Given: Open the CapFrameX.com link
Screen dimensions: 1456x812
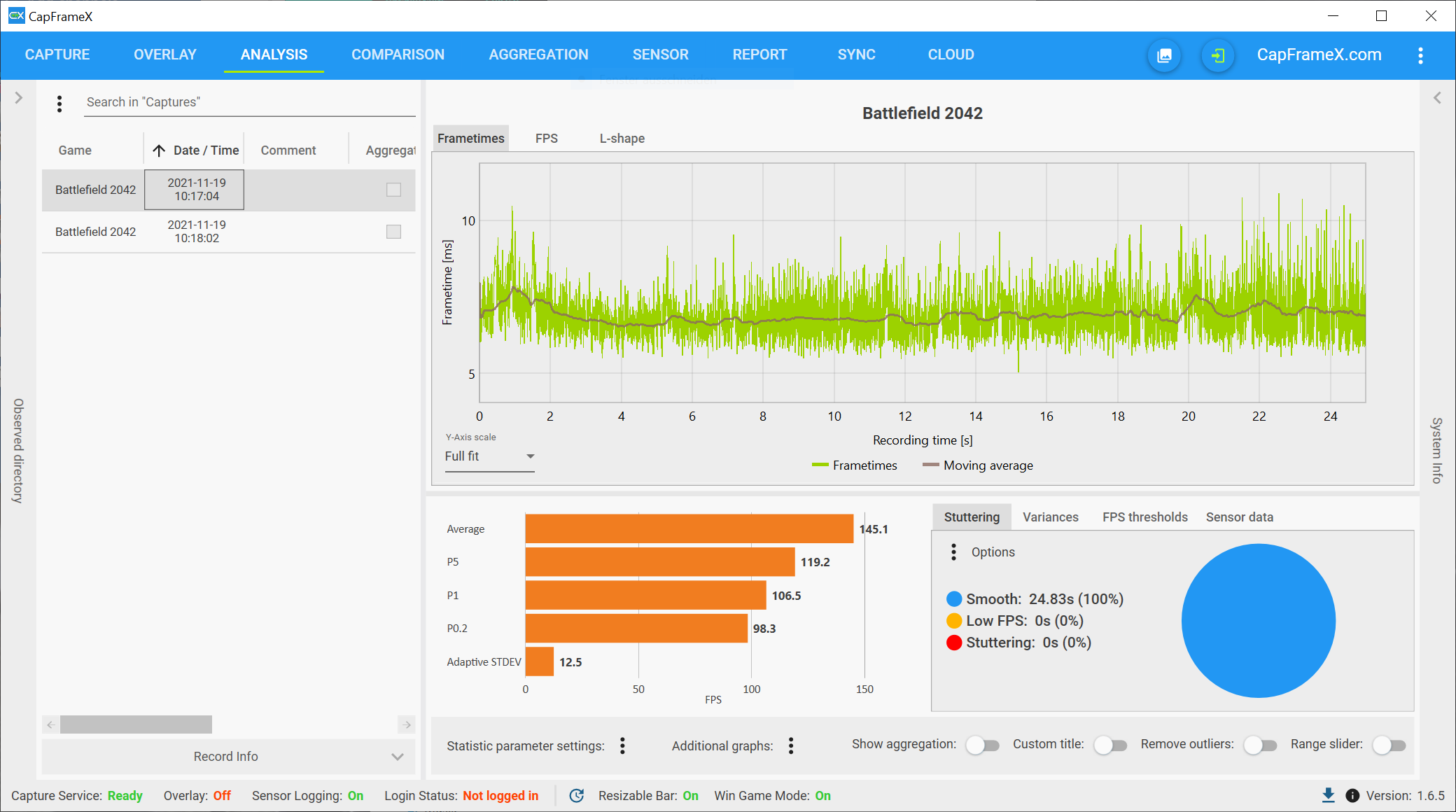Looking at the screenshot, I should tap(1319, 55).
